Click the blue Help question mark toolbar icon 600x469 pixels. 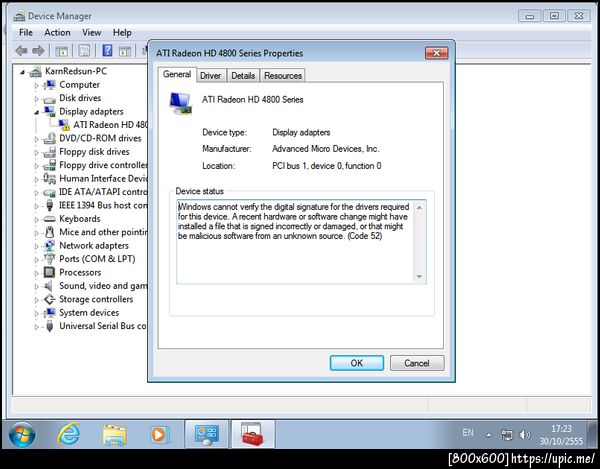pos(108,50)
